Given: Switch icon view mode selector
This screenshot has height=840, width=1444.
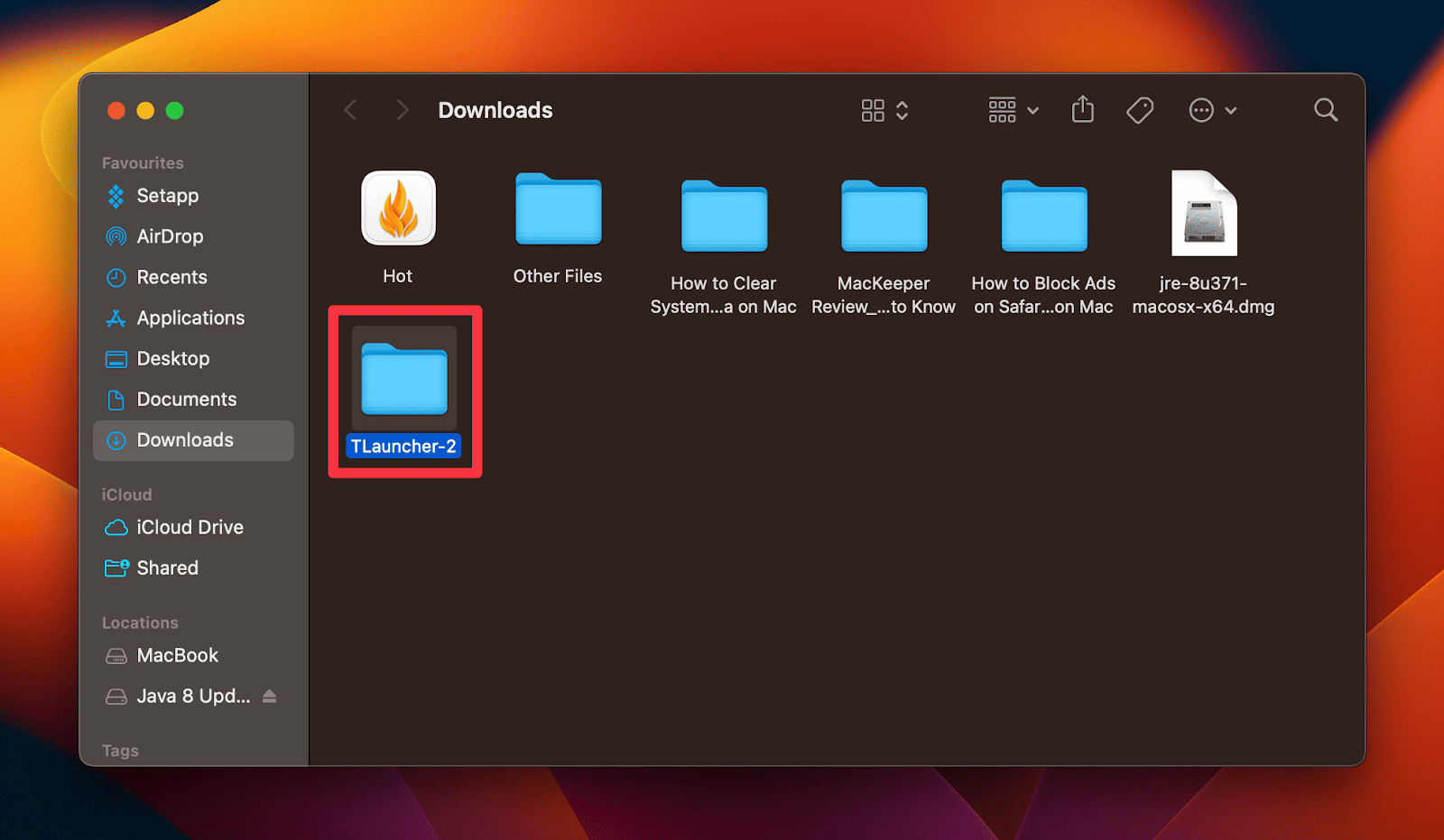Looking at the screenshot, I should coord(884,110).
